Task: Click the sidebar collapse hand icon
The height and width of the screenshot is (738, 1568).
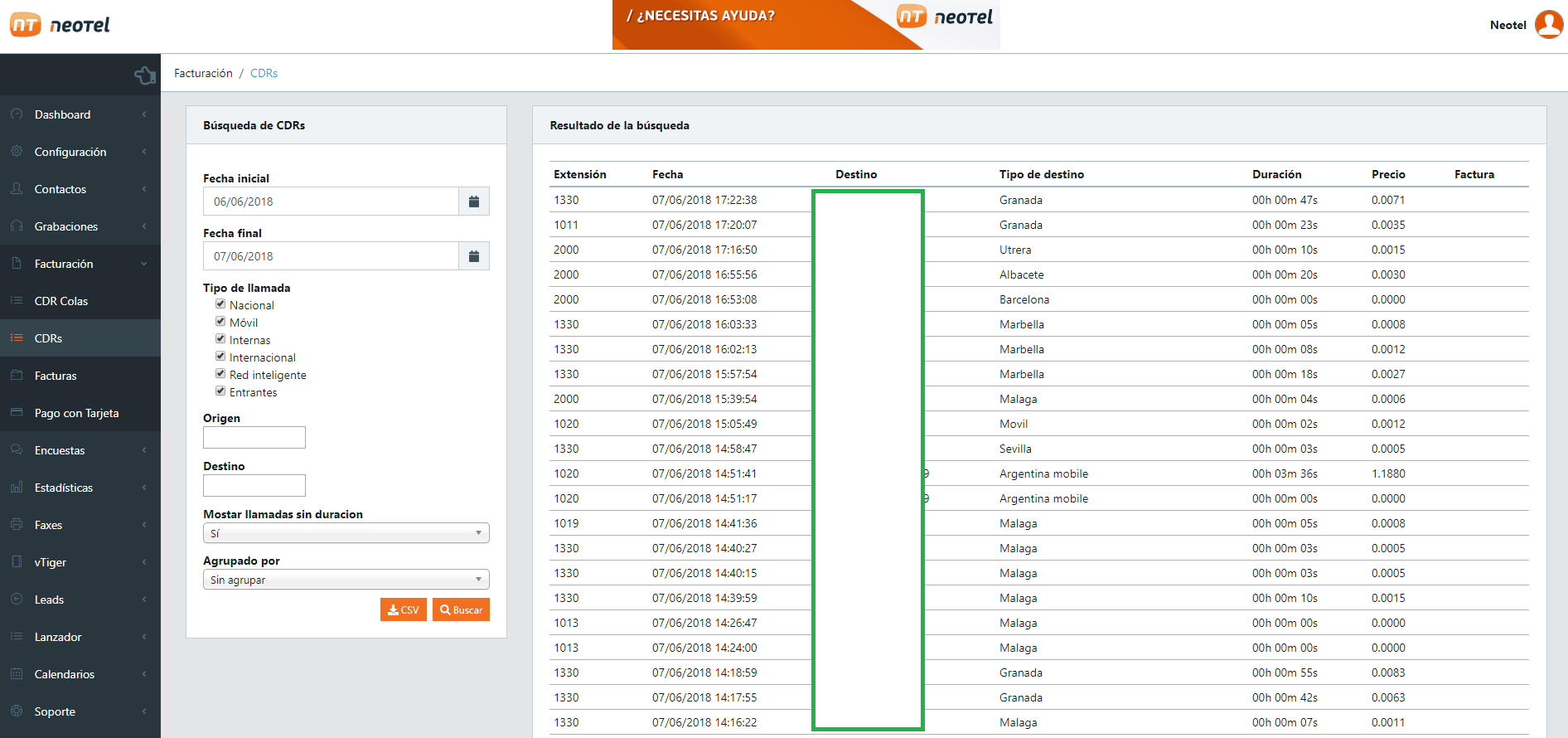Action: pyautogui.click(x=145, y=75)
